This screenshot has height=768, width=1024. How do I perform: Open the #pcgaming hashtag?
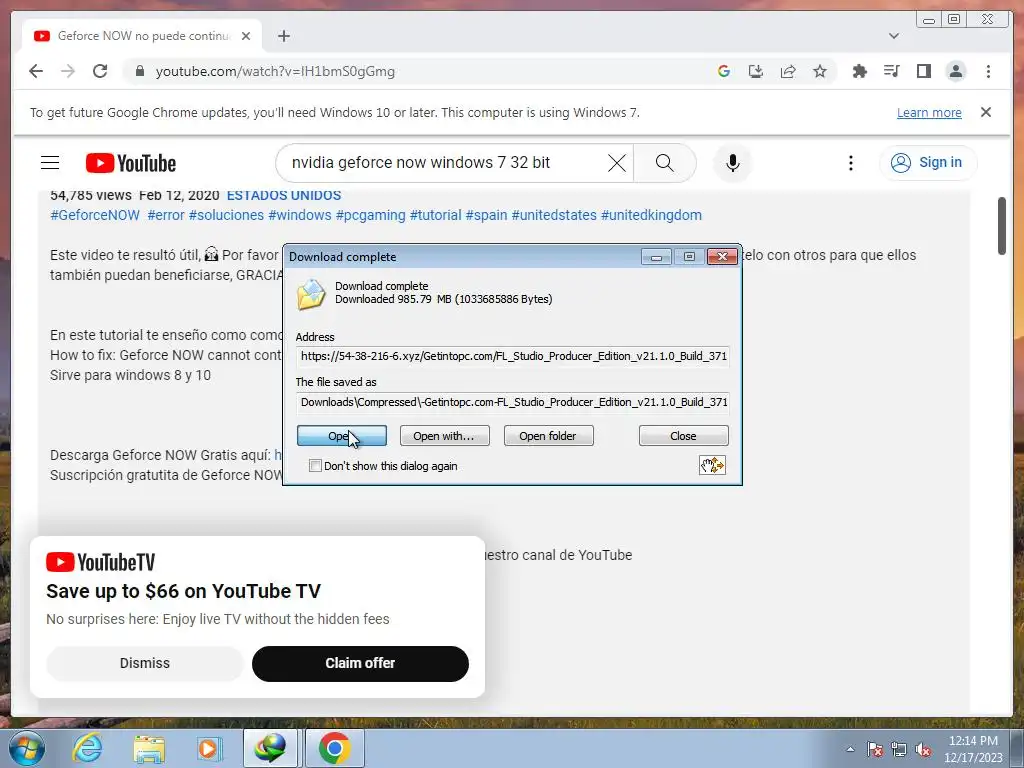tap(370, 215)
